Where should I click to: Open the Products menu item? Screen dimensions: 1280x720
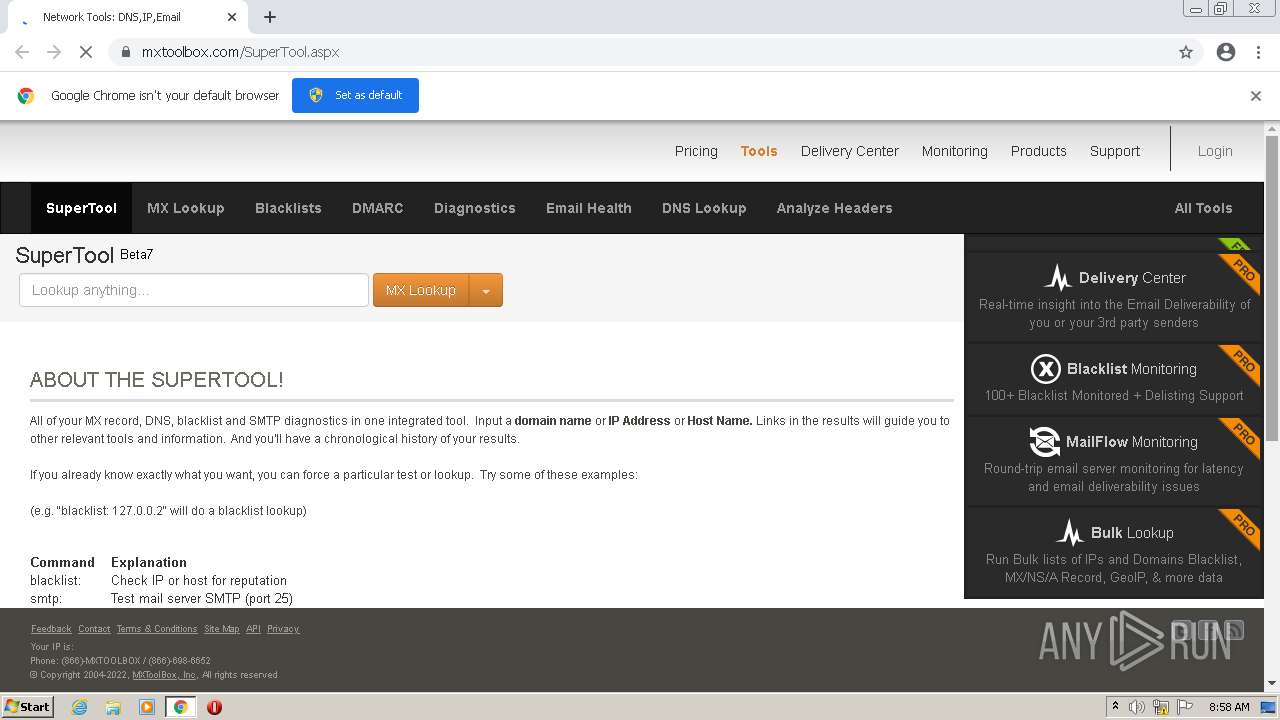pos(1039,151)
